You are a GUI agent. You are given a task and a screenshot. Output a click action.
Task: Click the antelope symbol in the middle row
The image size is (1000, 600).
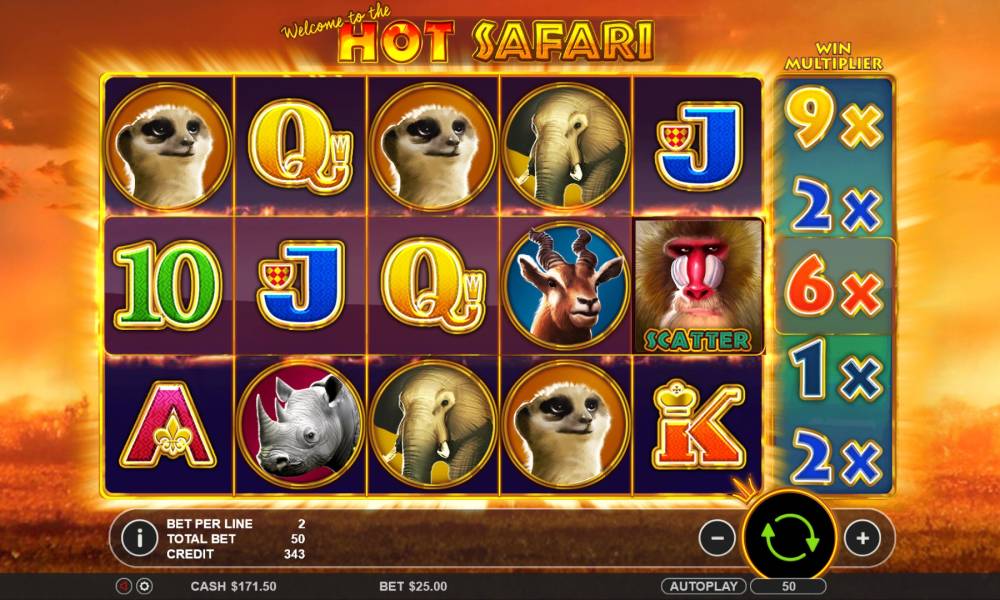click(x=566, y=285)
